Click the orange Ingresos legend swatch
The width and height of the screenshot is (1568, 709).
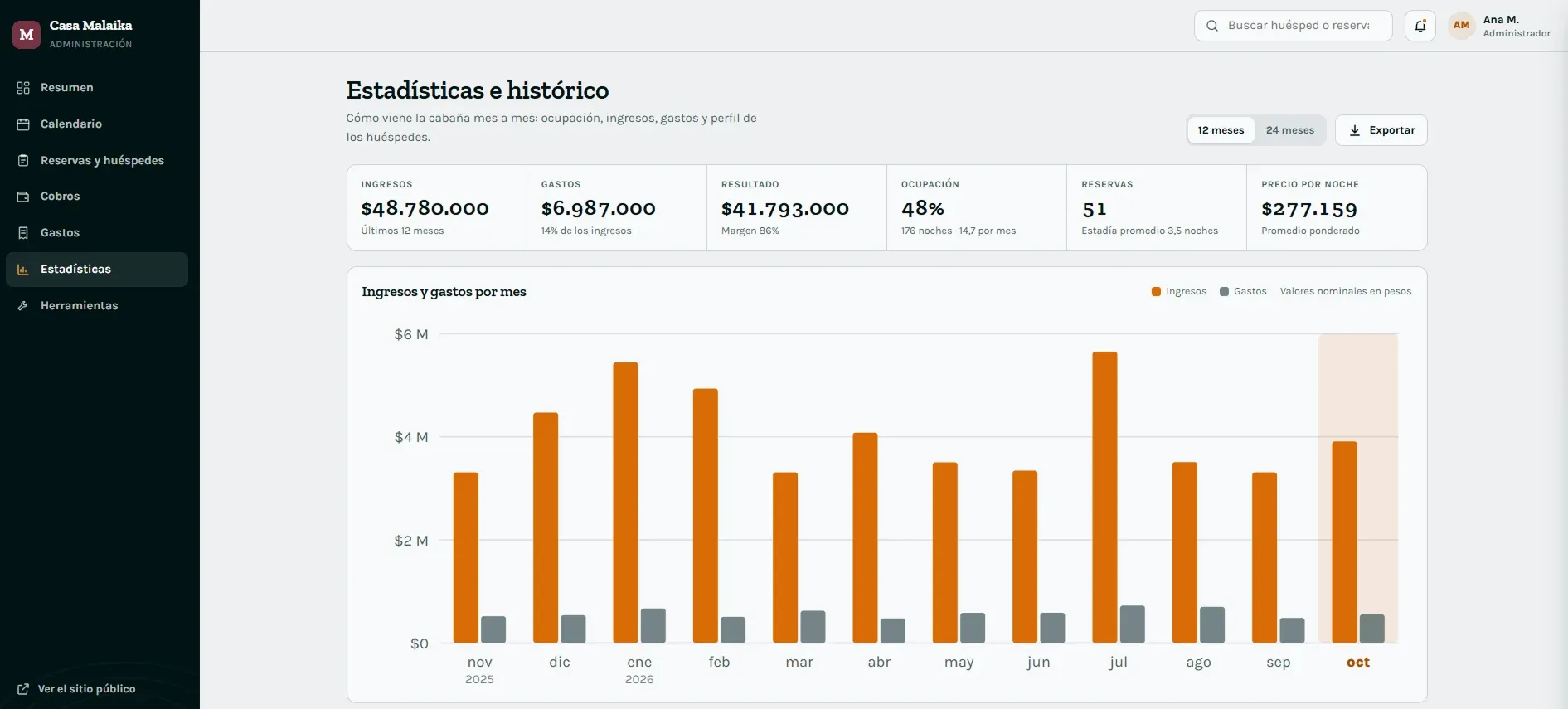click(x=1156, y=292)
